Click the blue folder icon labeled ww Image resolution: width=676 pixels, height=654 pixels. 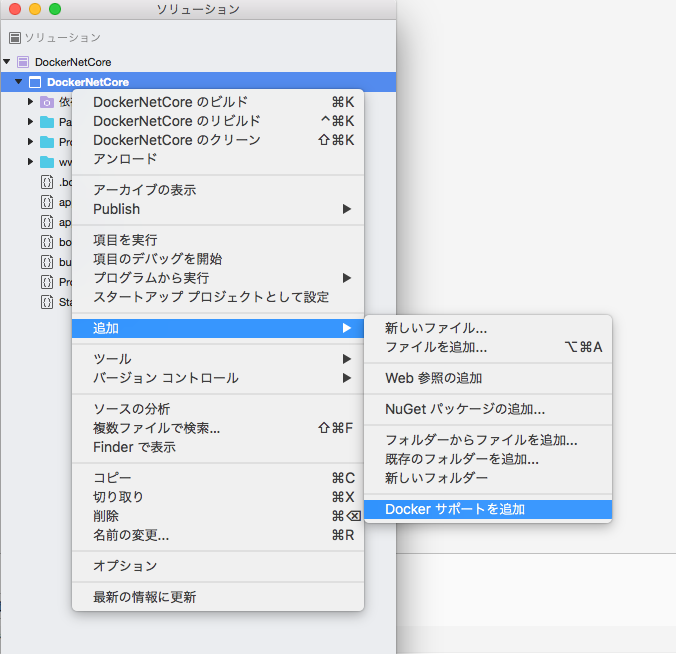pos(47,162)
